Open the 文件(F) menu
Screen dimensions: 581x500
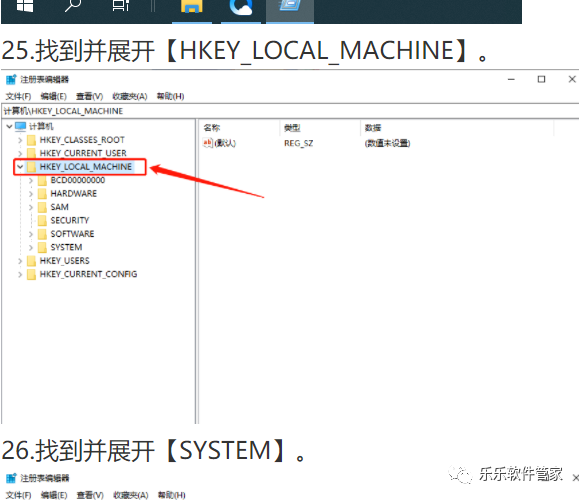coord(18,96)
